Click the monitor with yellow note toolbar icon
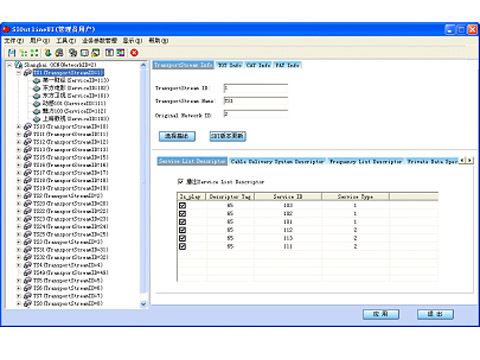 coord(96,53)
